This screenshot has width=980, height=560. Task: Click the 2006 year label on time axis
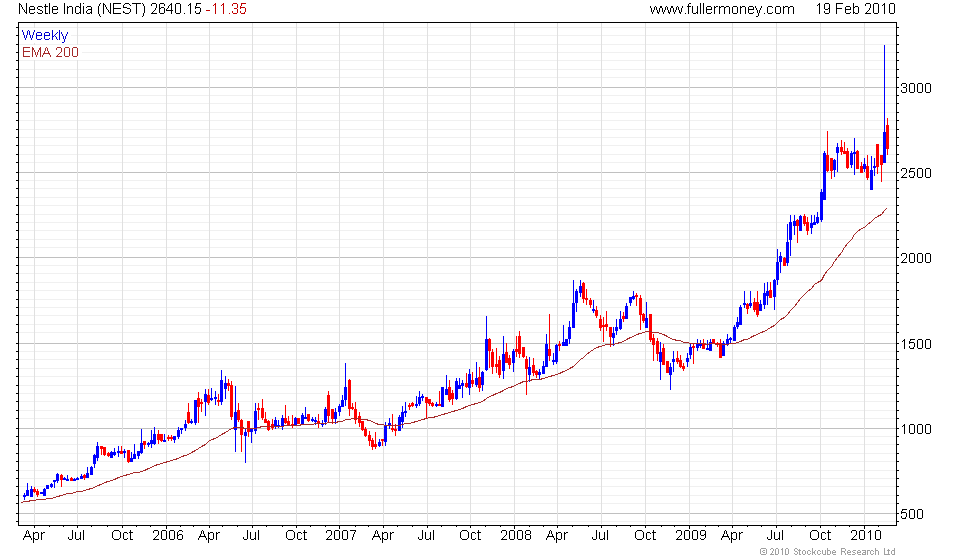[x=168, y=536]
